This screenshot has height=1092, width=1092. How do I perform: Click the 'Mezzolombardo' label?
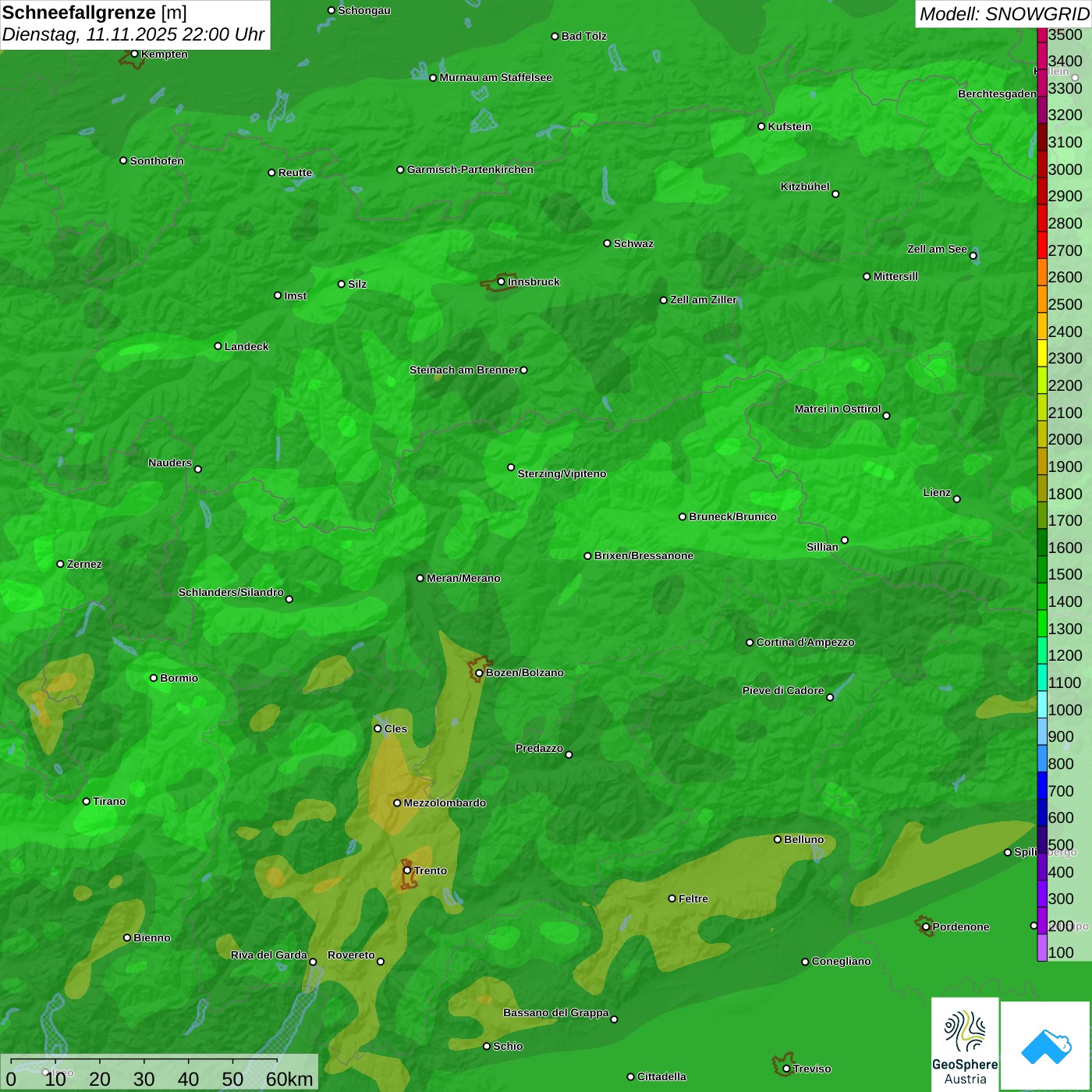(x=445, y=803)
